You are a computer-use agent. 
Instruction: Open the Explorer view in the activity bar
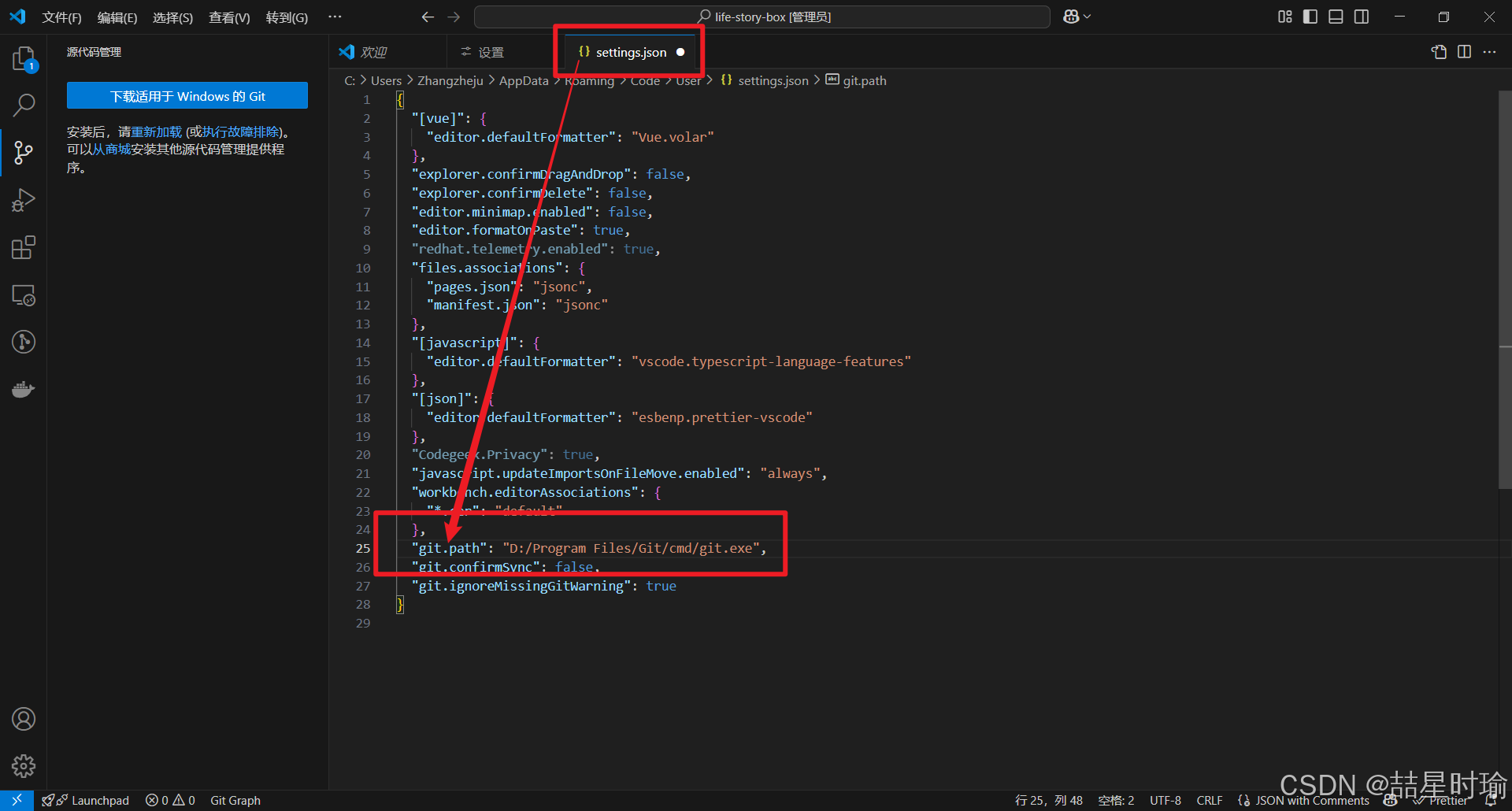24,58
